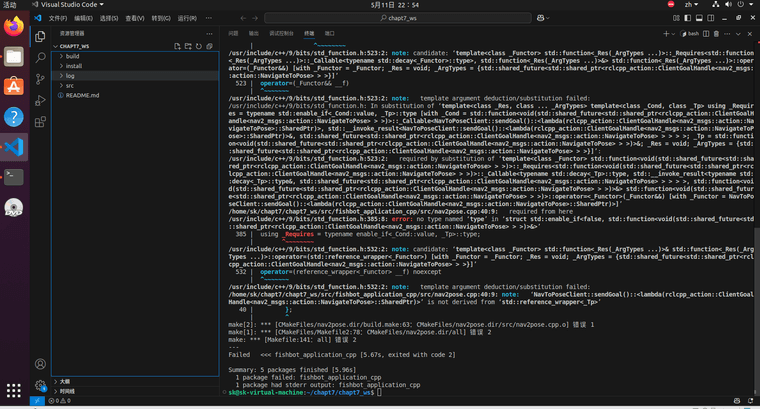Open the Accounts menu icon

40,364
